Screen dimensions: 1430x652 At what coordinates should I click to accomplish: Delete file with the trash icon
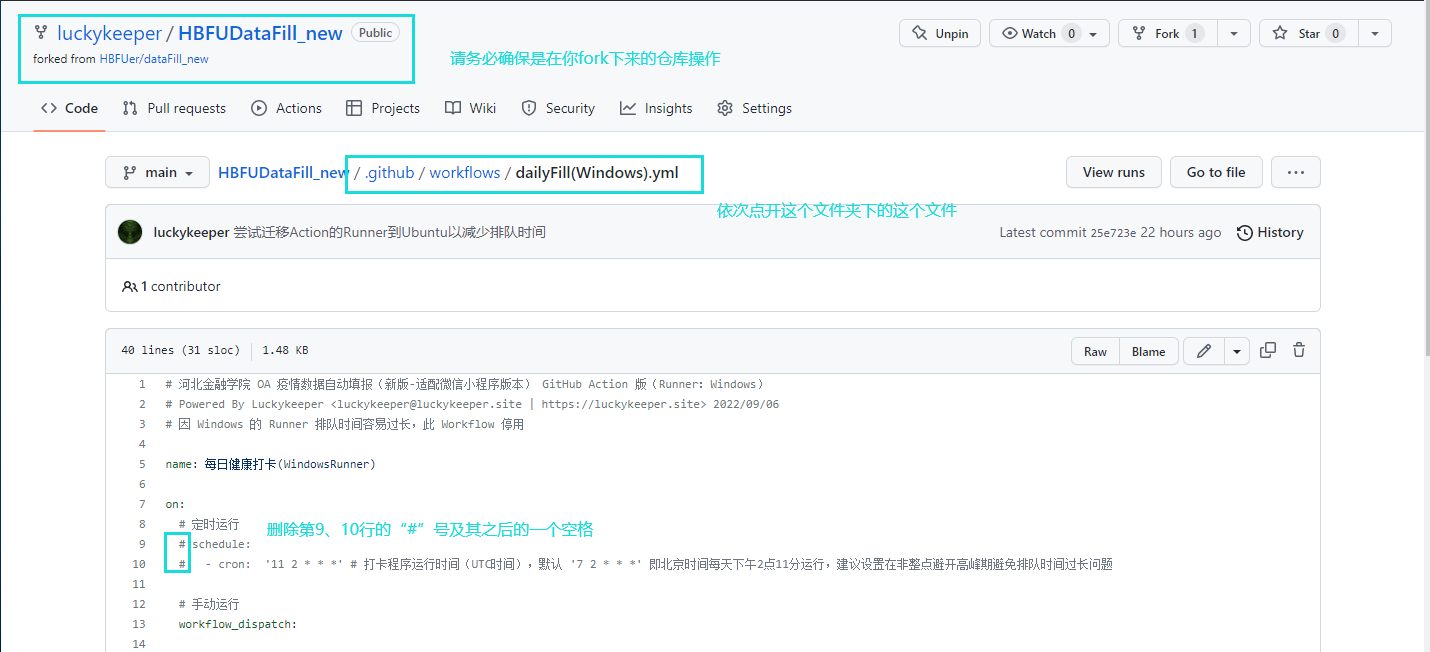click(x=1299, y=350)
